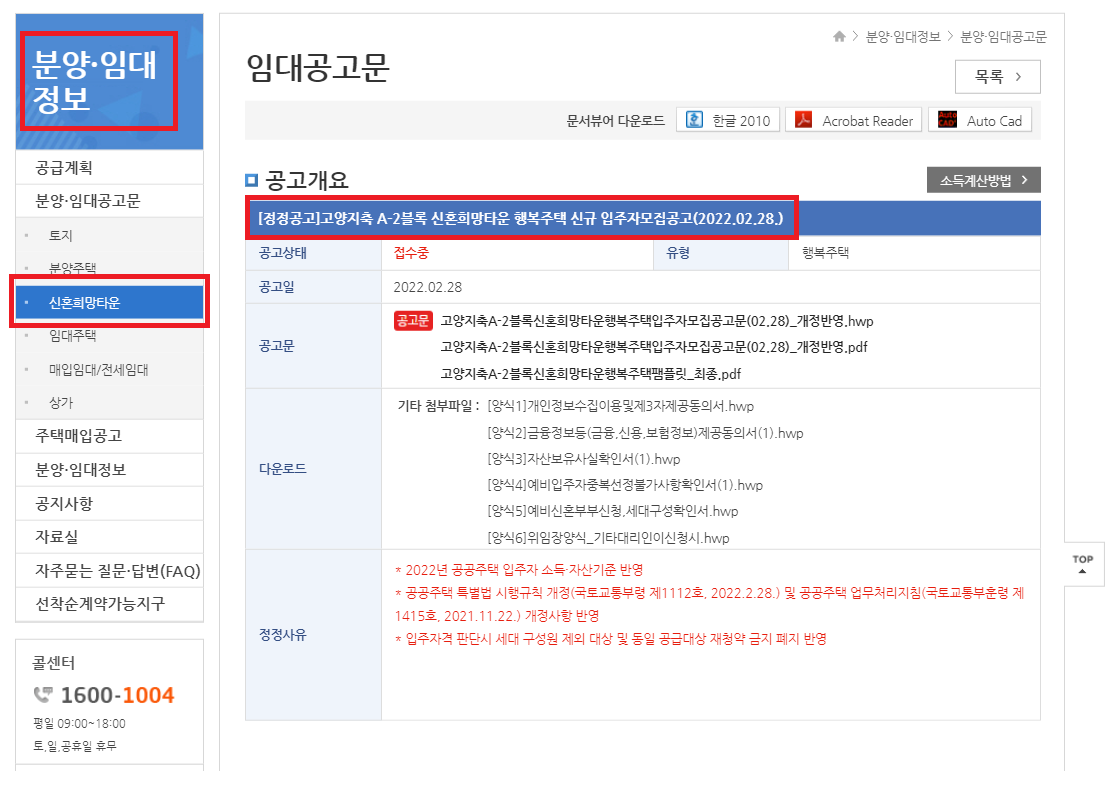Download [양식1]개인정보수집이용및제3자제공동의서.hwp
1115x797 pixels.
click(x=620, y=406)
